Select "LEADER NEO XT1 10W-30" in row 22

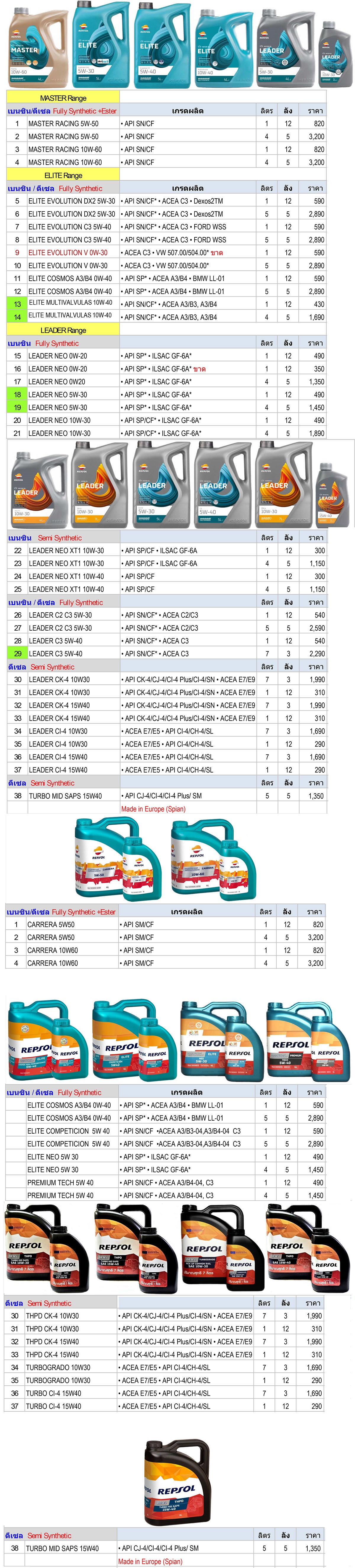[x=66, y=550]
